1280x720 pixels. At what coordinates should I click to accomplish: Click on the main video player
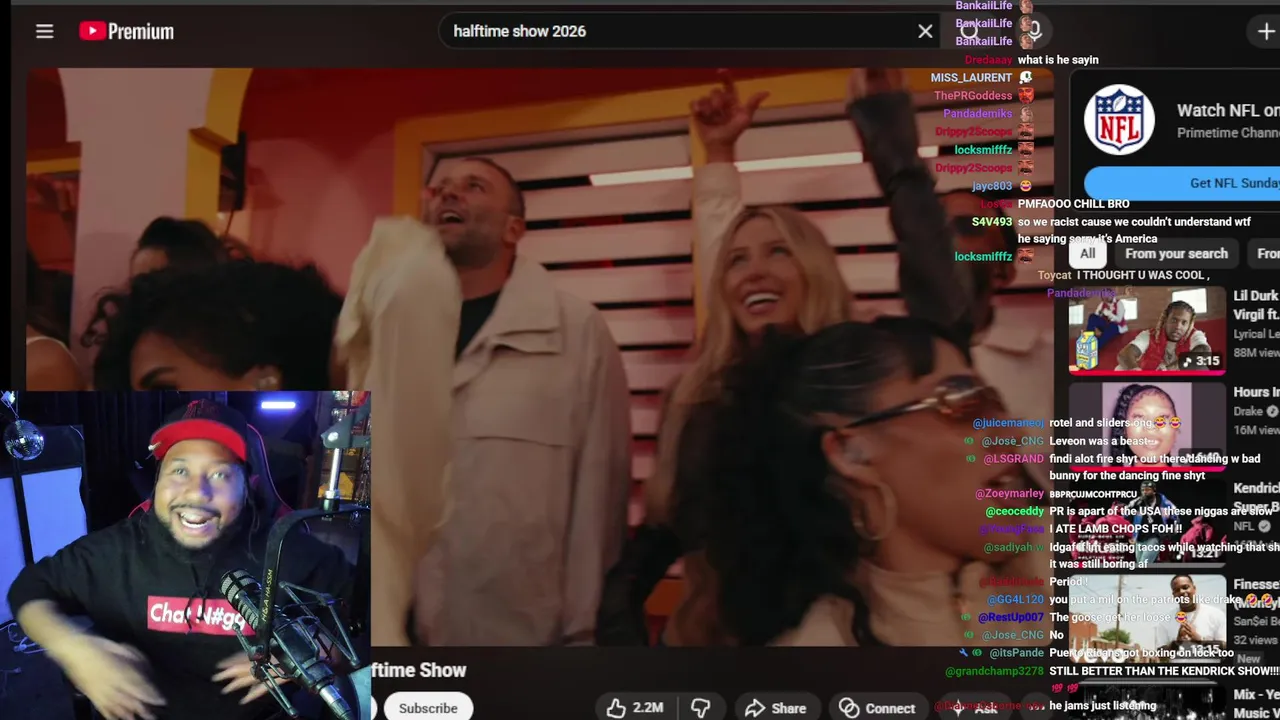point(540,355)
